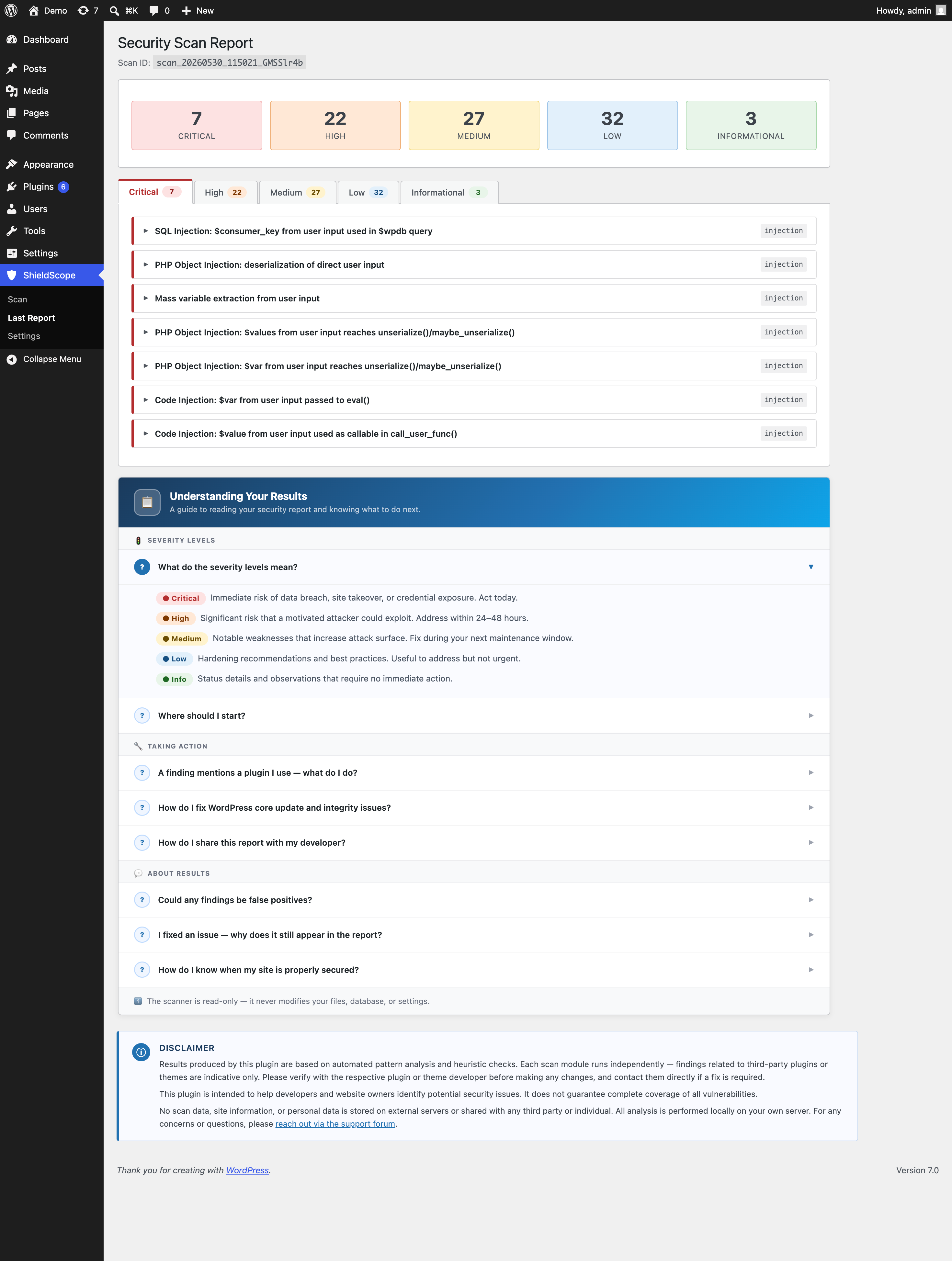Screen dimensions: 952x1261
Task: Follow 'reach out via the support forum' link
Action: [x=335, y=1124]
